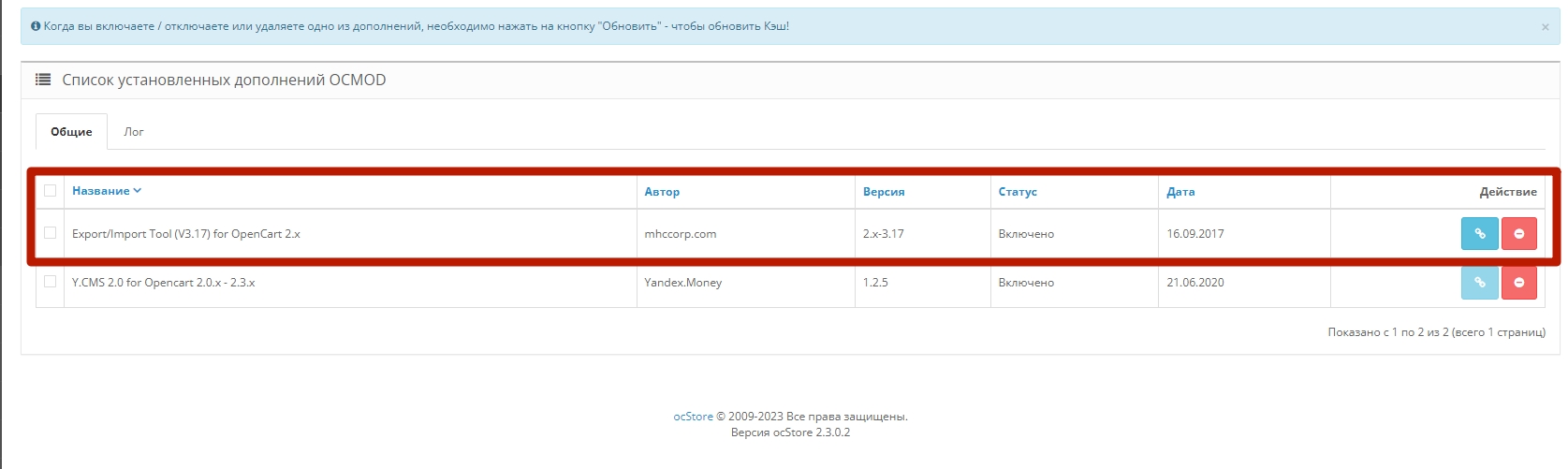Open the blue link button for Export/Import Tool
Viewport: 1568px width, 469px height.
point(1479,234)
